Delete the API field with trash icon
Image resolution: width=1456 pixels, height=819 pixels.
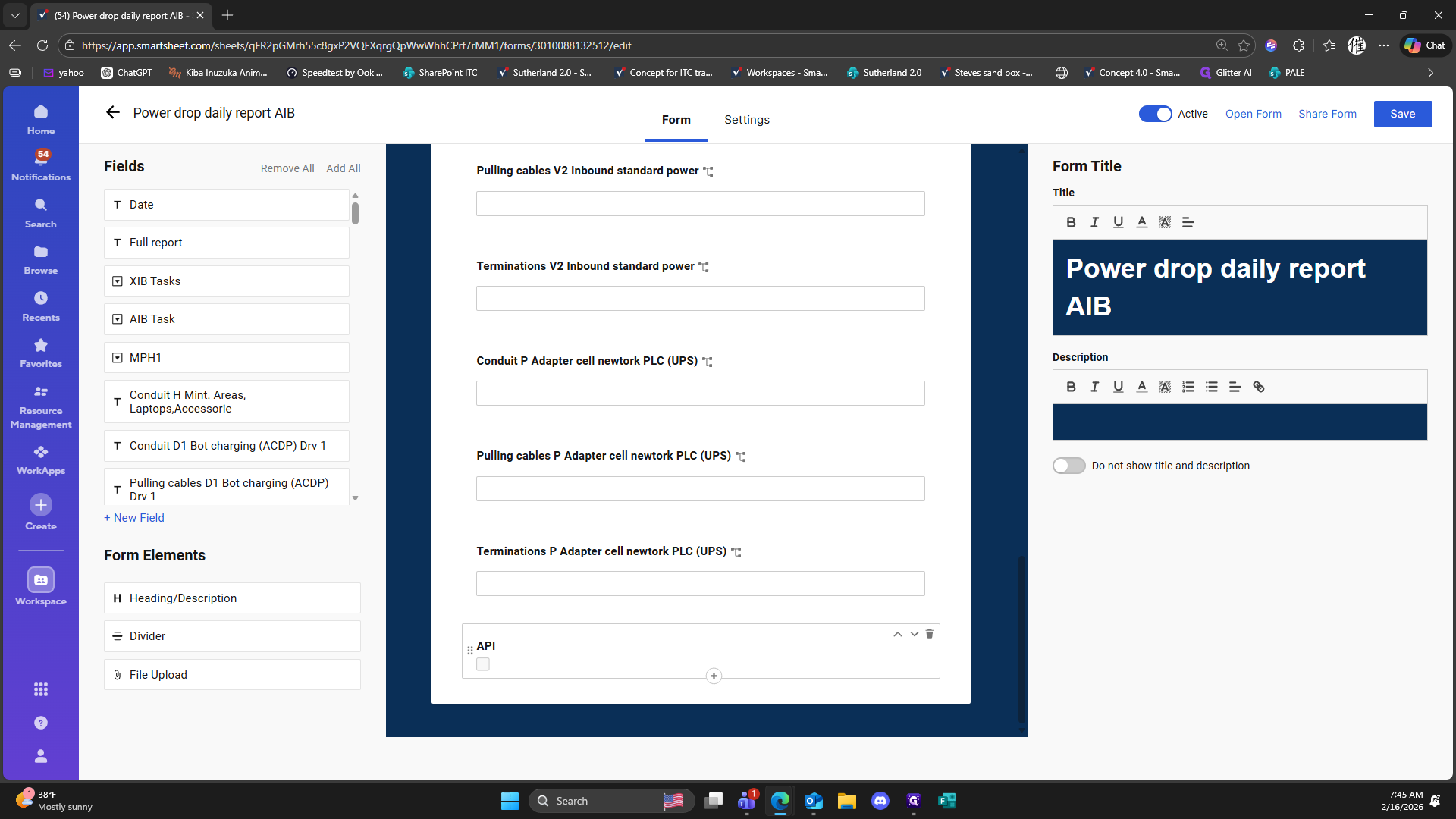coord(929,634)
